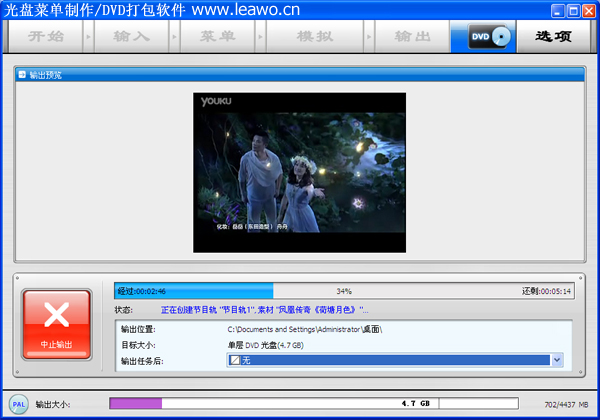This screenshot has height=420, width=600.
Task: Click the purple output size bar
Action: click(135, 403)
